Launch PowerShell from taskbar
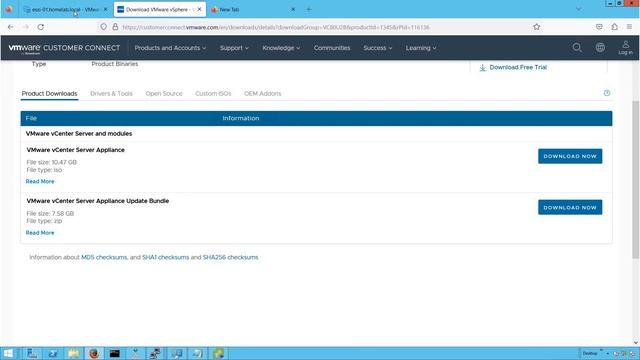Image resolution: width=640 pixels, height=360 pixels. [x=53, y=353]
